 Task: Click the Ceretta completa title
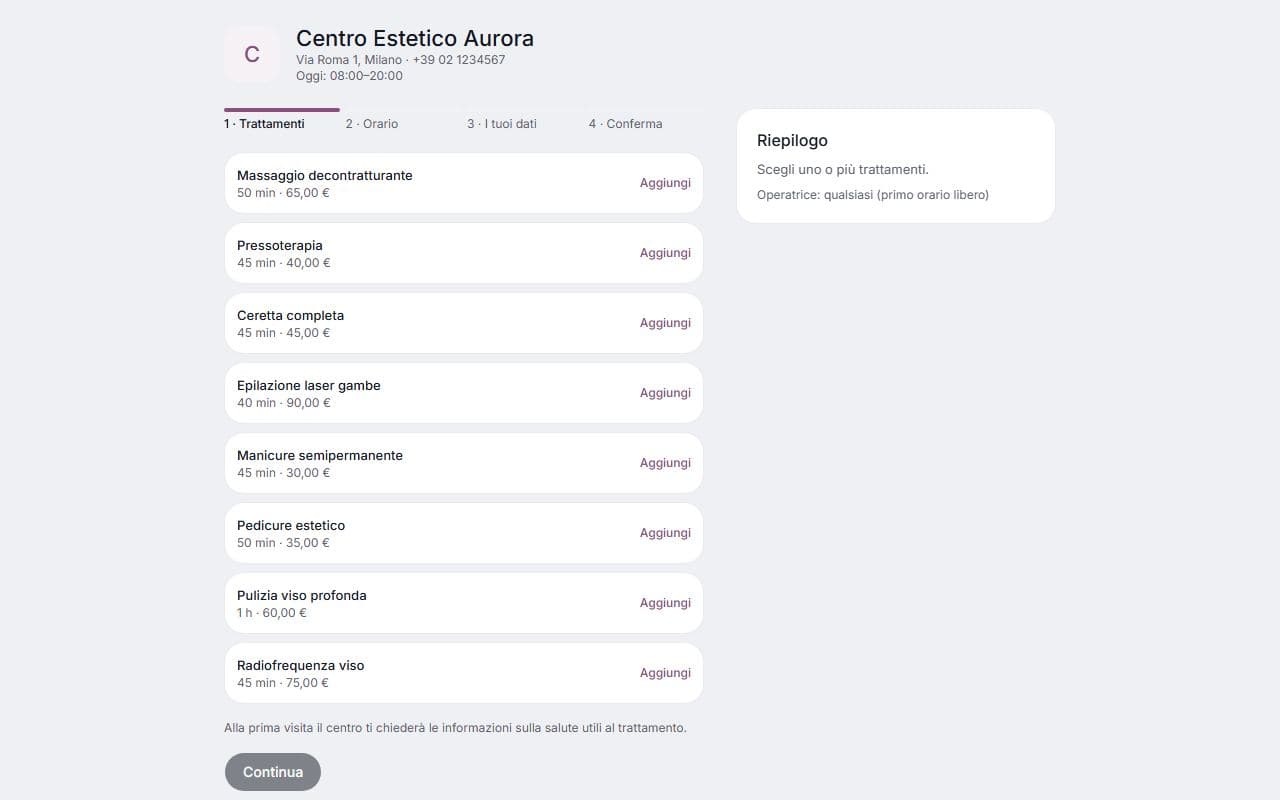click(290, 315)
